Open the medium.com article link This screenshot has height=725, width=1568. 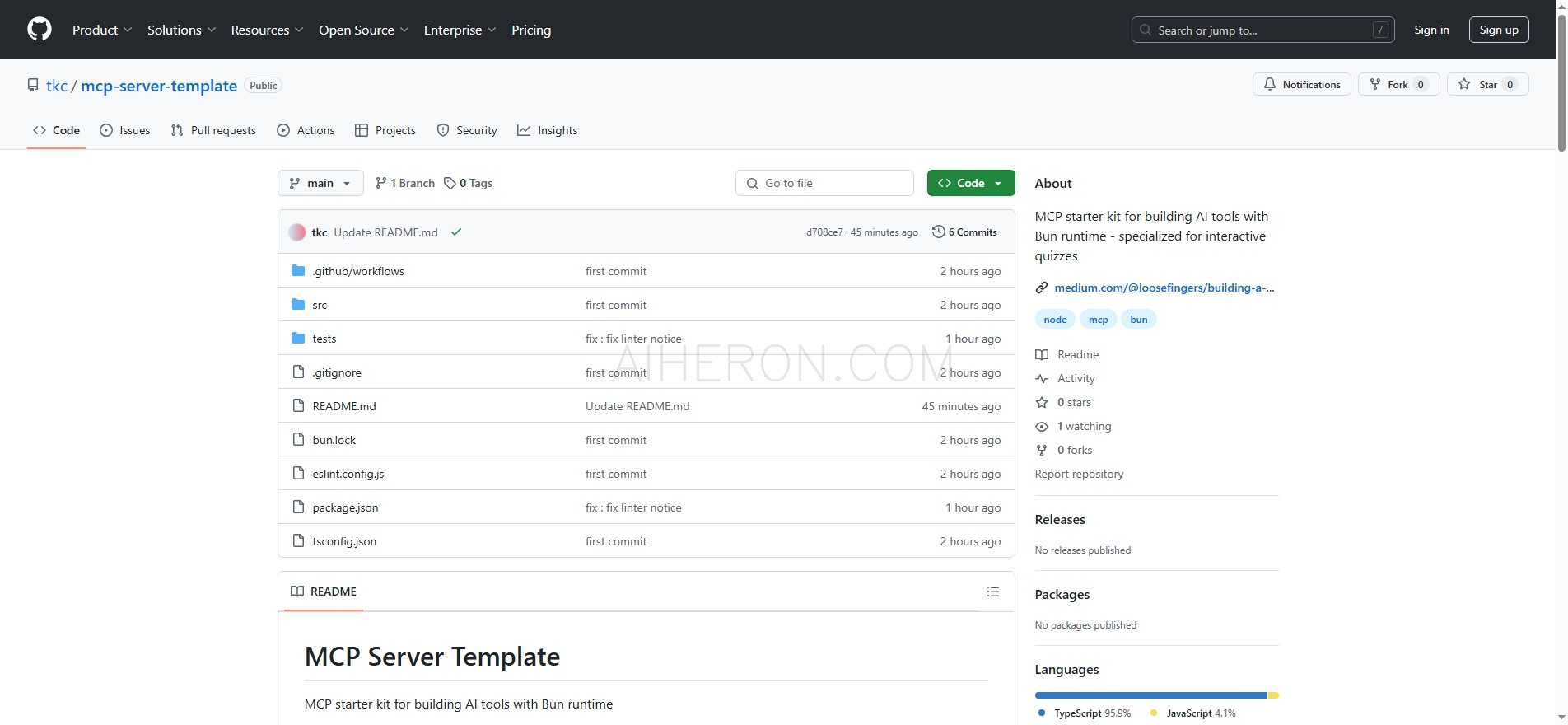(1164, 288)
